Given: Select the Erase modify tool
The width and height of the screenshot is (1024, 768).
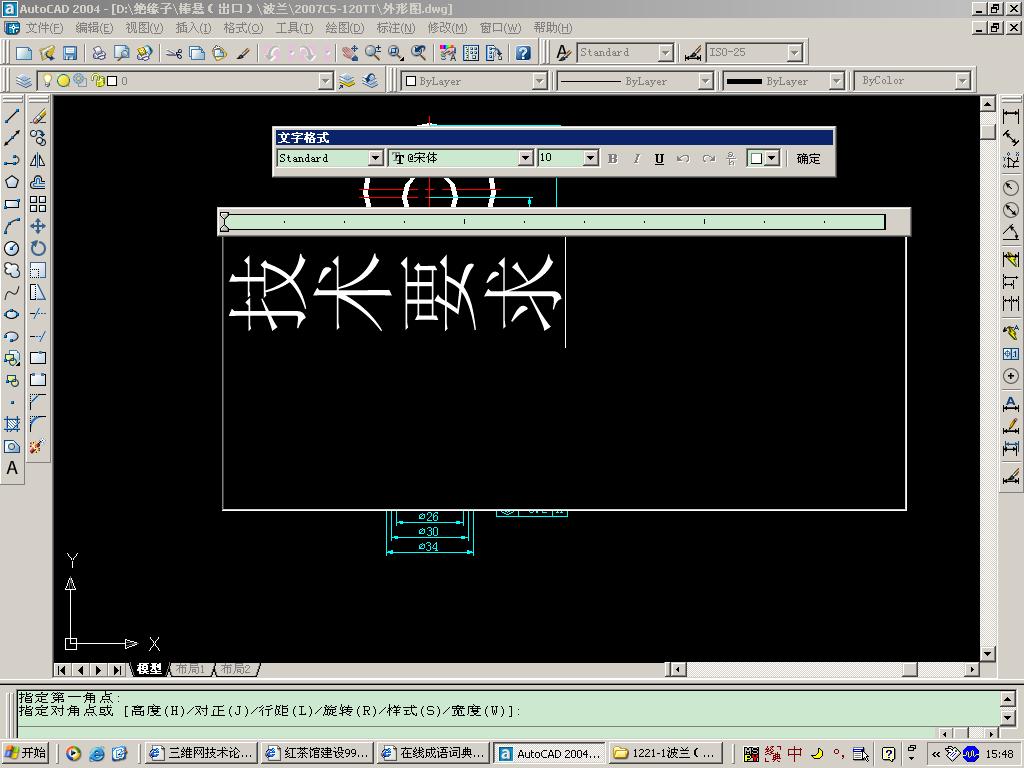Looking at the screenshot, I should click(38, 116).
